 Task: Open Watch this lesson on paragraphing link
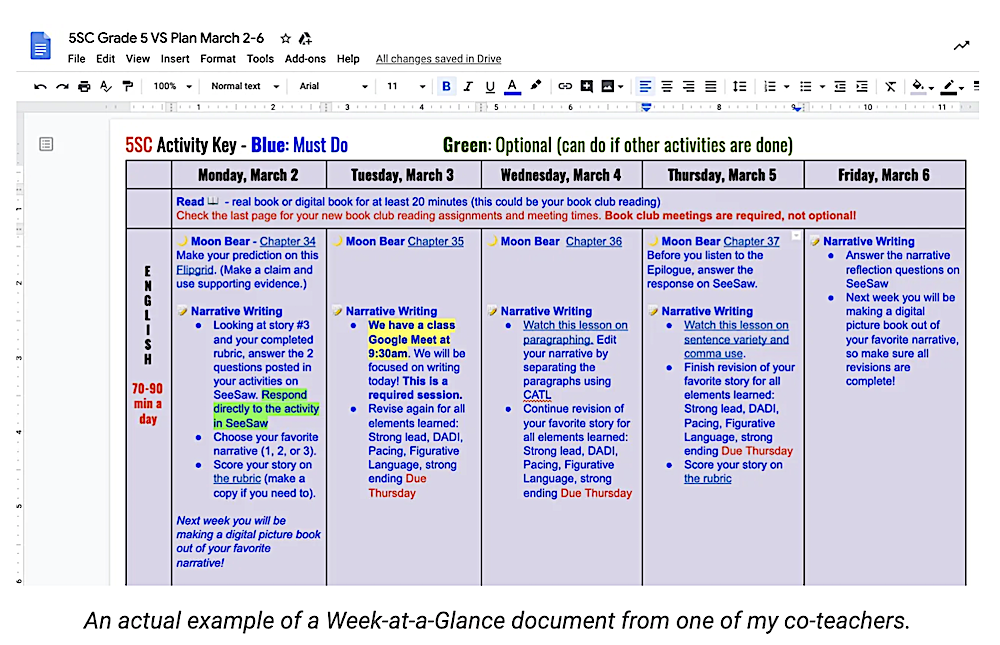tap(575, 332)
